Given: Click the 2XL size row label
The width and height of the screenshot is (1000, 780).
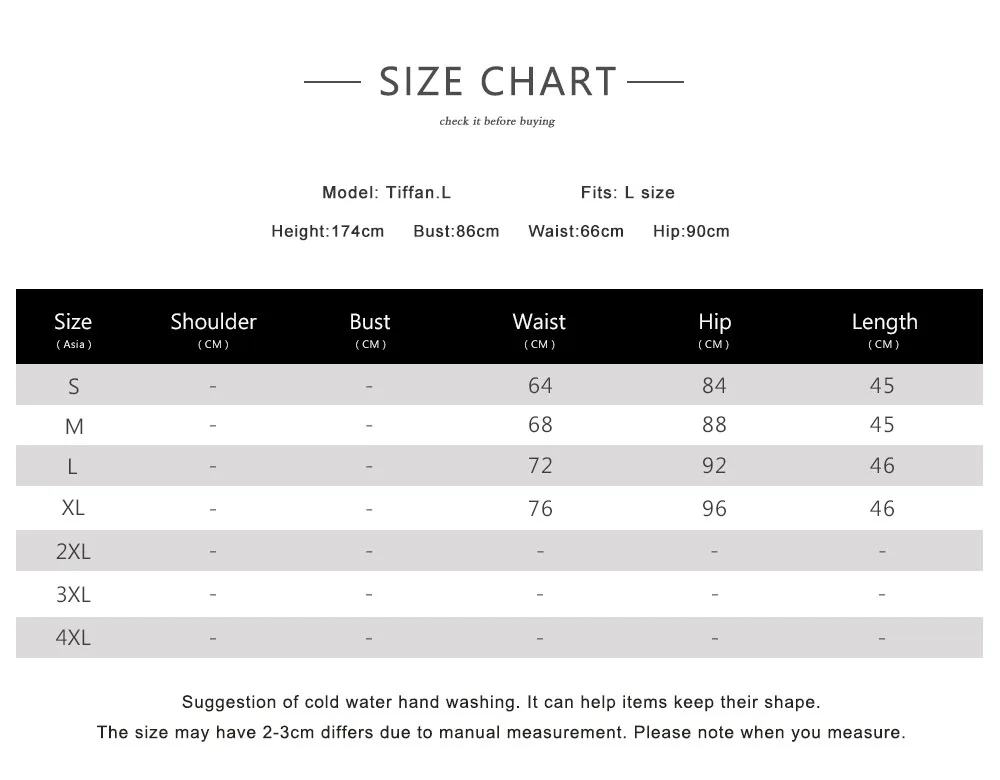Looking at the screenshot, I should coord(73,551).
